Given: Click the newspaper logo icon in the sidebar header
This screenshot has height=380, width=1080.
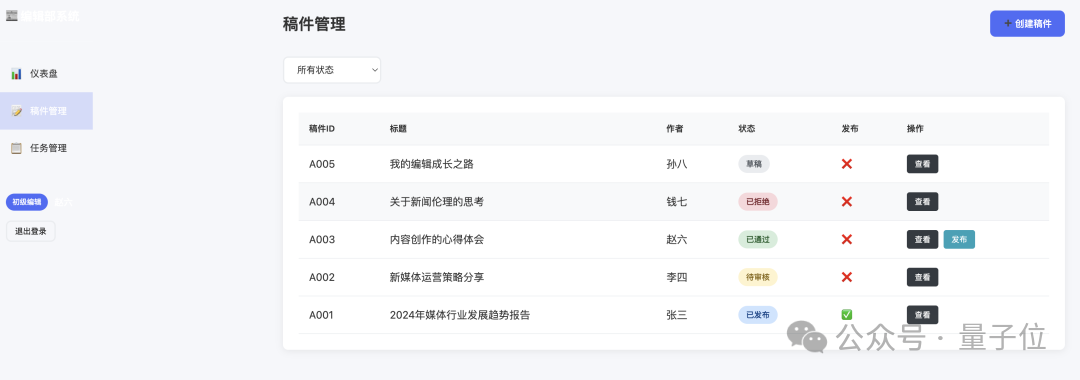Looking at the screenshot, I should 12,15.
